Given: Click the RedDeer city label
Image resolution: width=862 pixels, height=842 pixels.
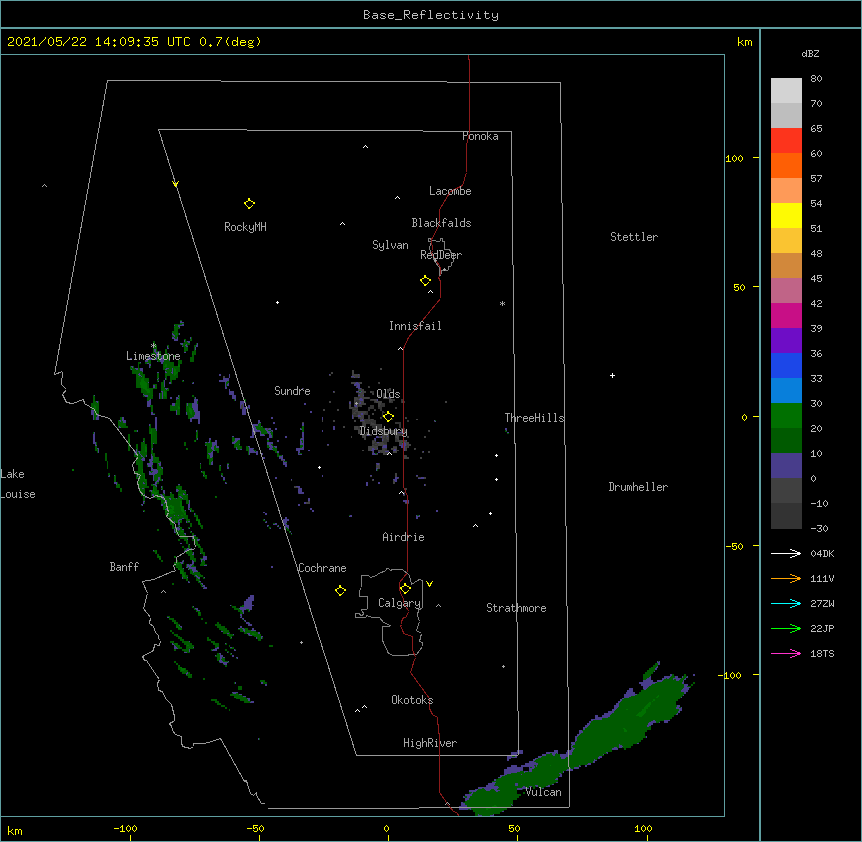Looking at the screenshot, I should point(441,255).
